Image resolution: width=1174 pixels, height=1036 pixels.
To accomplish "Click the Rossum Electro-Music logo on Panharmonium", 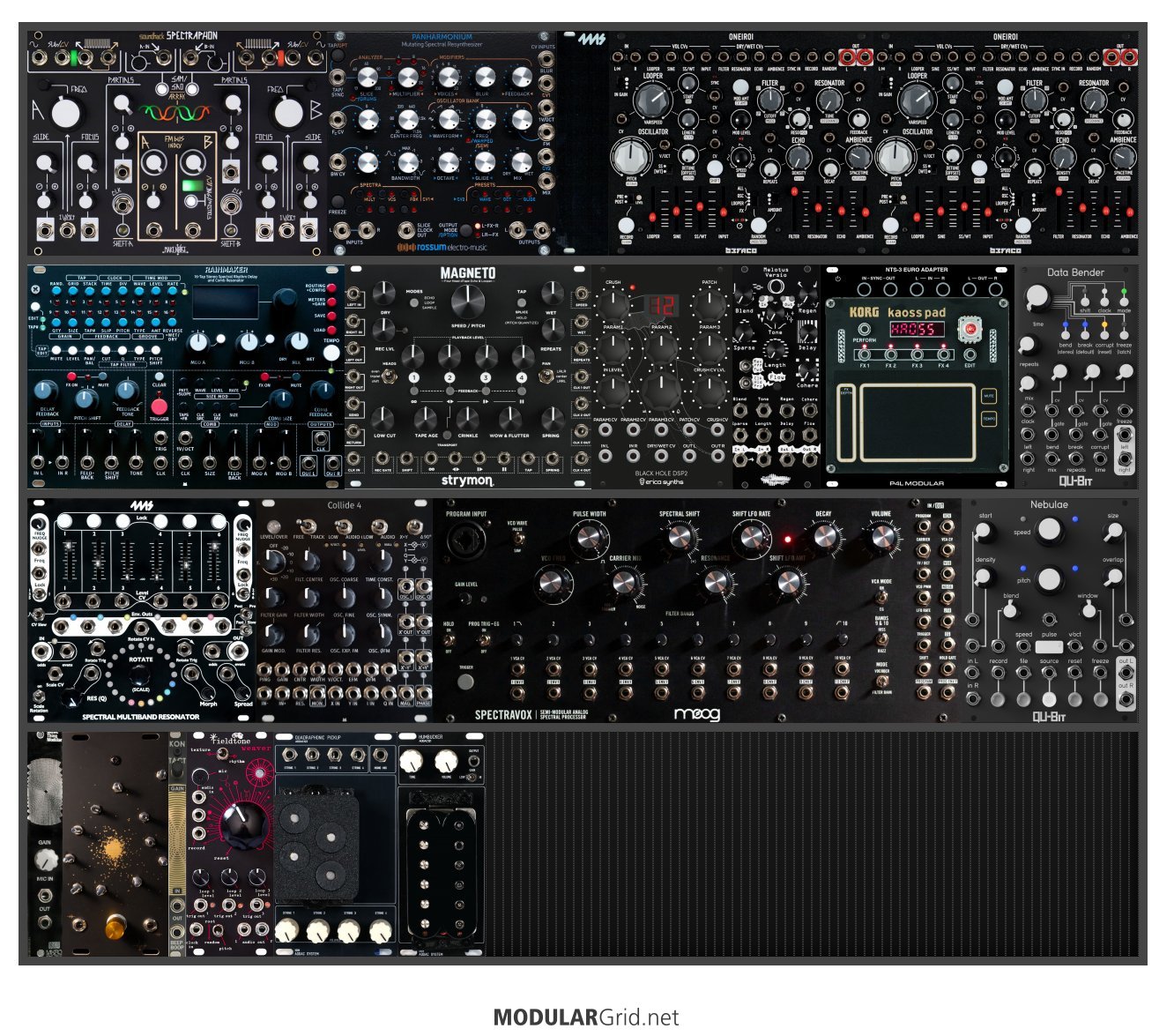I will pos(442,248).
